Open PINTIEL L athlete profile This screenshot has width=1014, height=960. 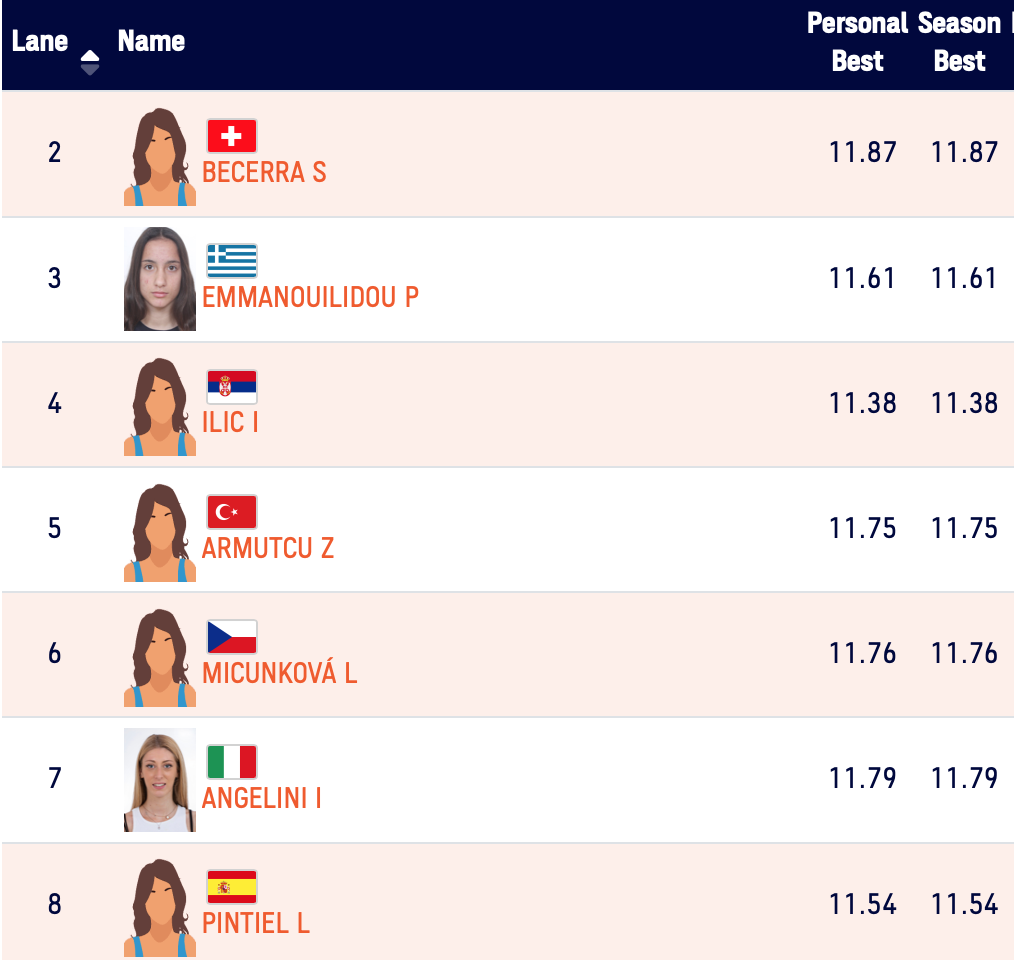point(255,923)
